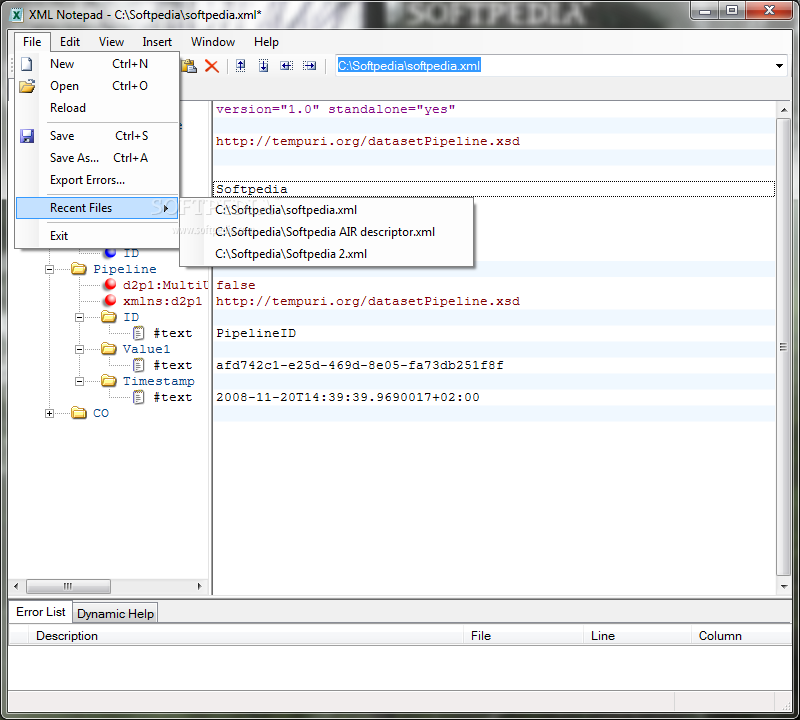Click value pane scroll down arrow

pyautogui.click(x=784, y=587)
